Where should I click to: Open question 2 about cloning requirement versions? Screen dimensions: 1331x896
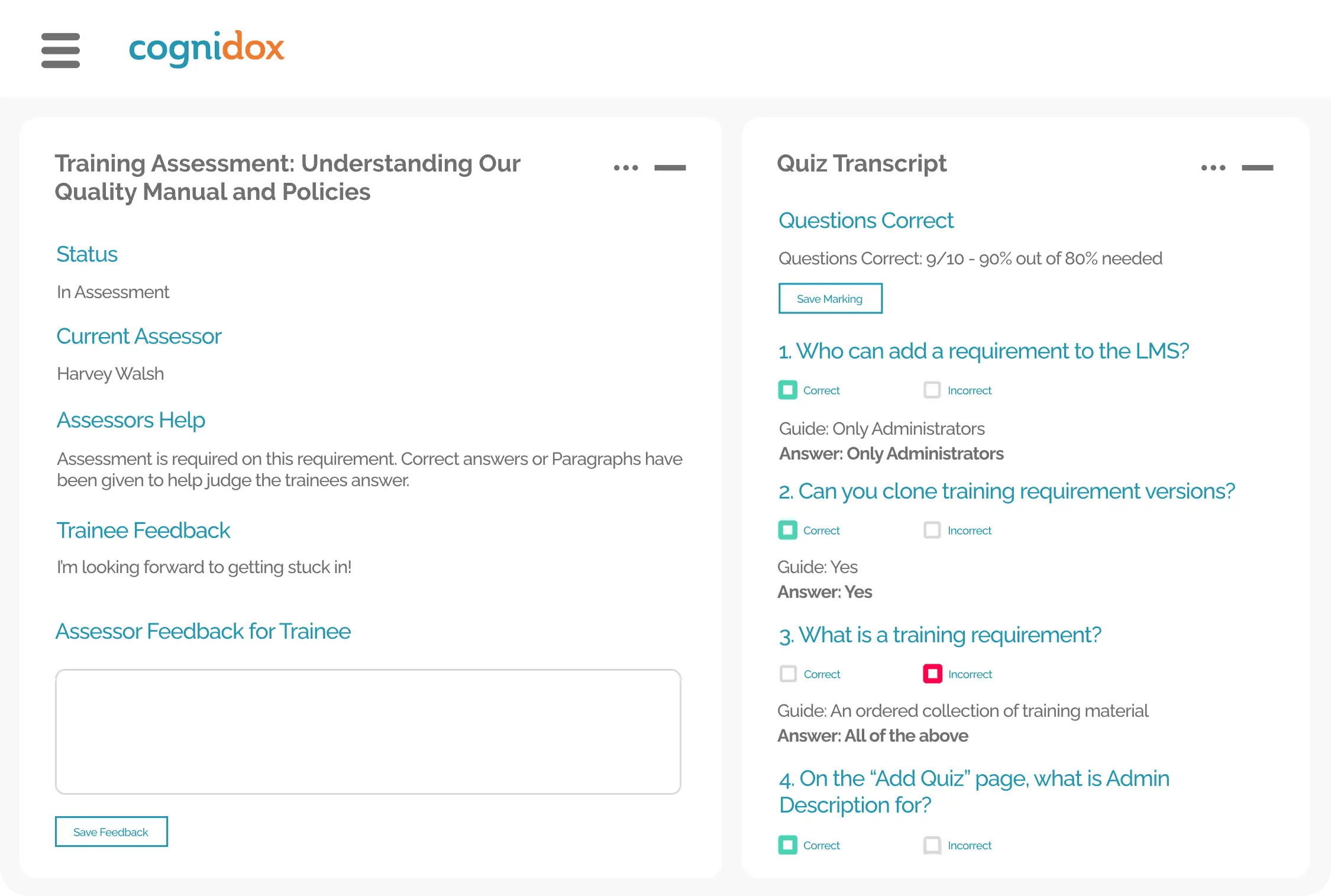click(x=1007, y=491)
